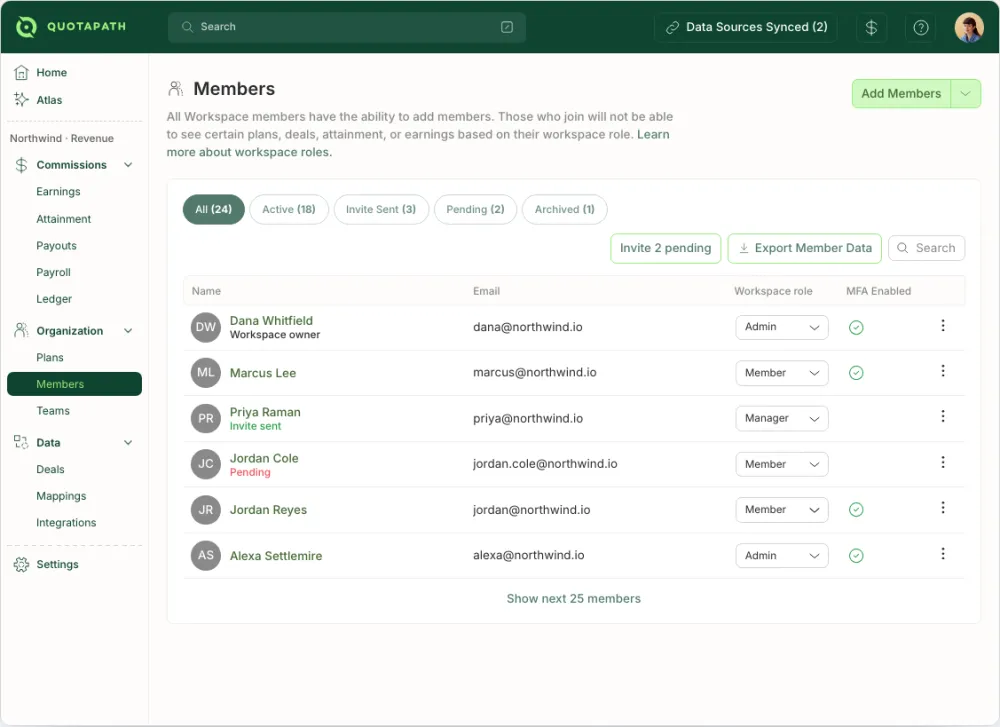Click the PR avatar for Priya Raman
The image size is (1000, 727).
[x=205, y=418]
